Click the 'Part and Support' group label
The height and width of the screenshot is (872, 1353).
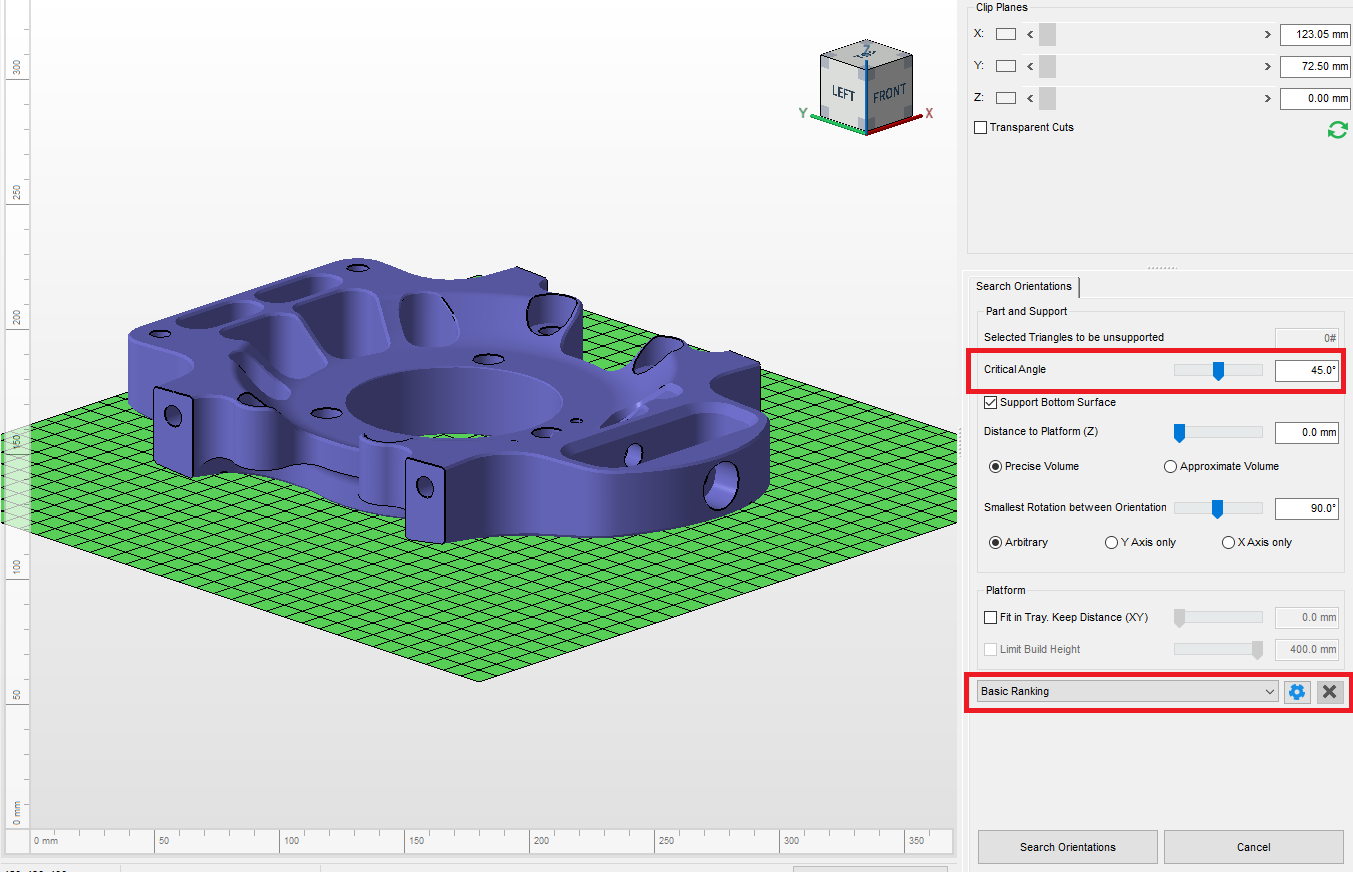1026,311
